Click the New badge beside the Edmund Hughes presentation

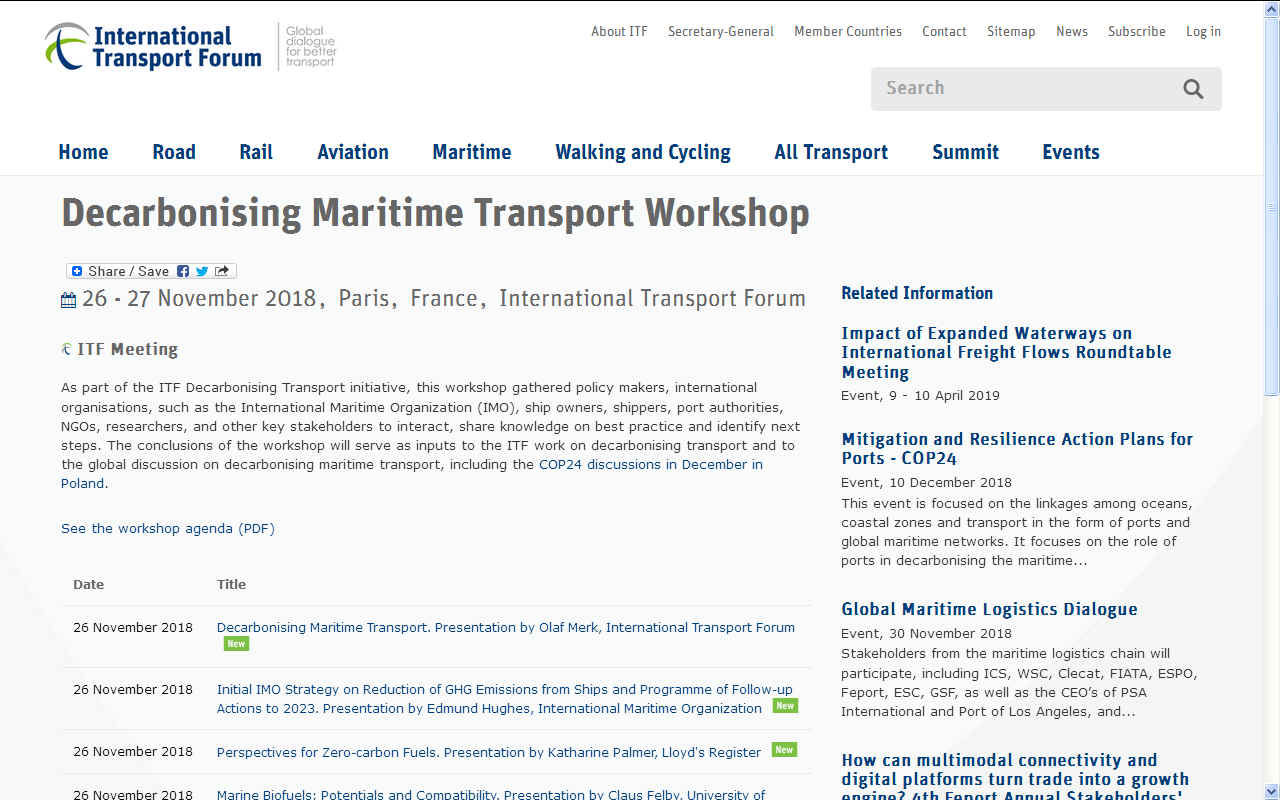[x=785, y=706]
